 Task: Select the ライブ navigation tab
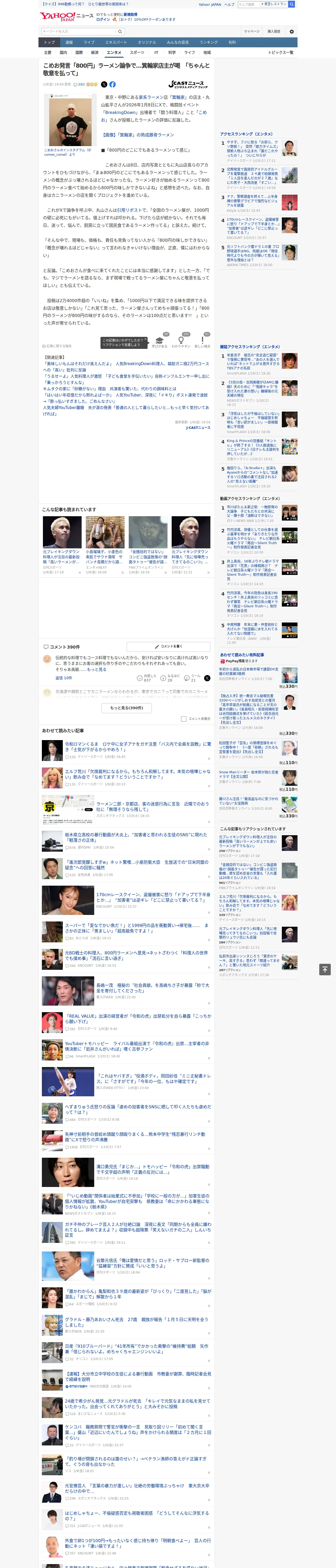coord(89,43)
